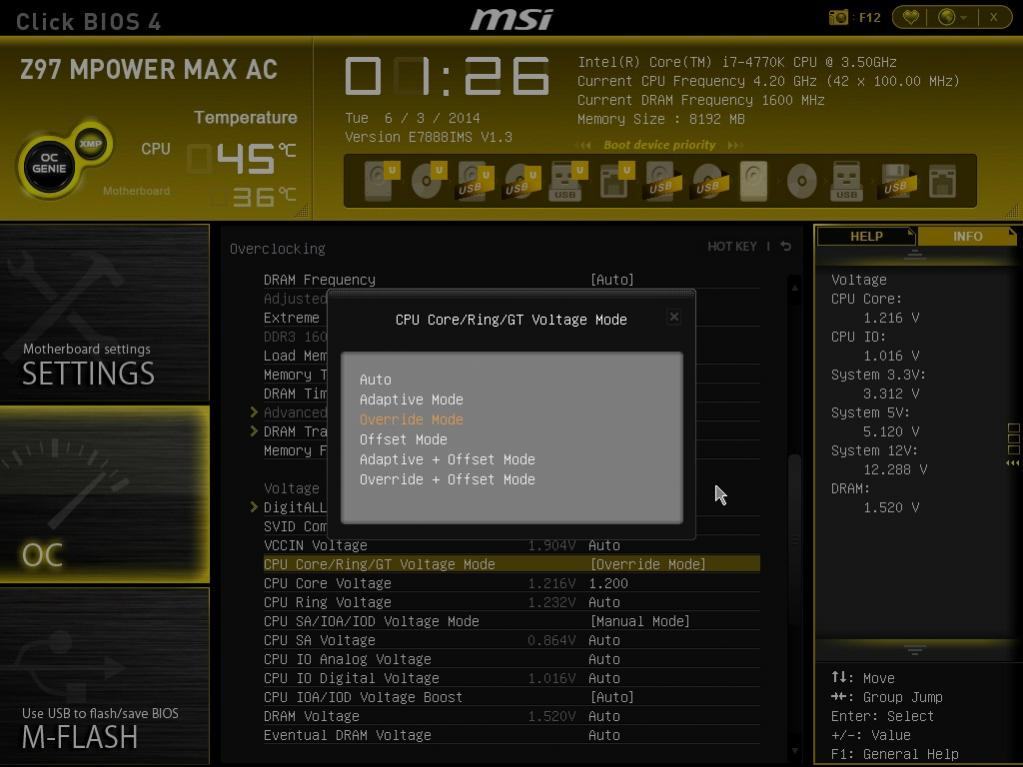Open DRAM Frequency [Auto] dropdown
1023x767 pixels.
(612, 280)
